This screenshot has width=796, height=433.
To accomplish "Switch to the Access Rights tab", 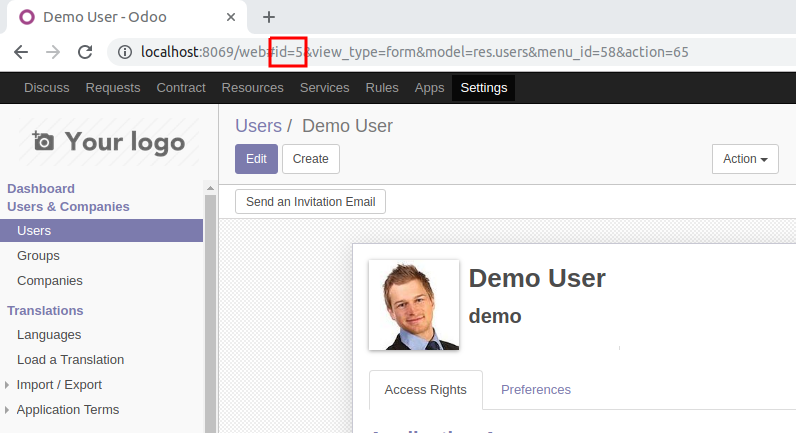I will pyautogui.click(x=425, y=390).
